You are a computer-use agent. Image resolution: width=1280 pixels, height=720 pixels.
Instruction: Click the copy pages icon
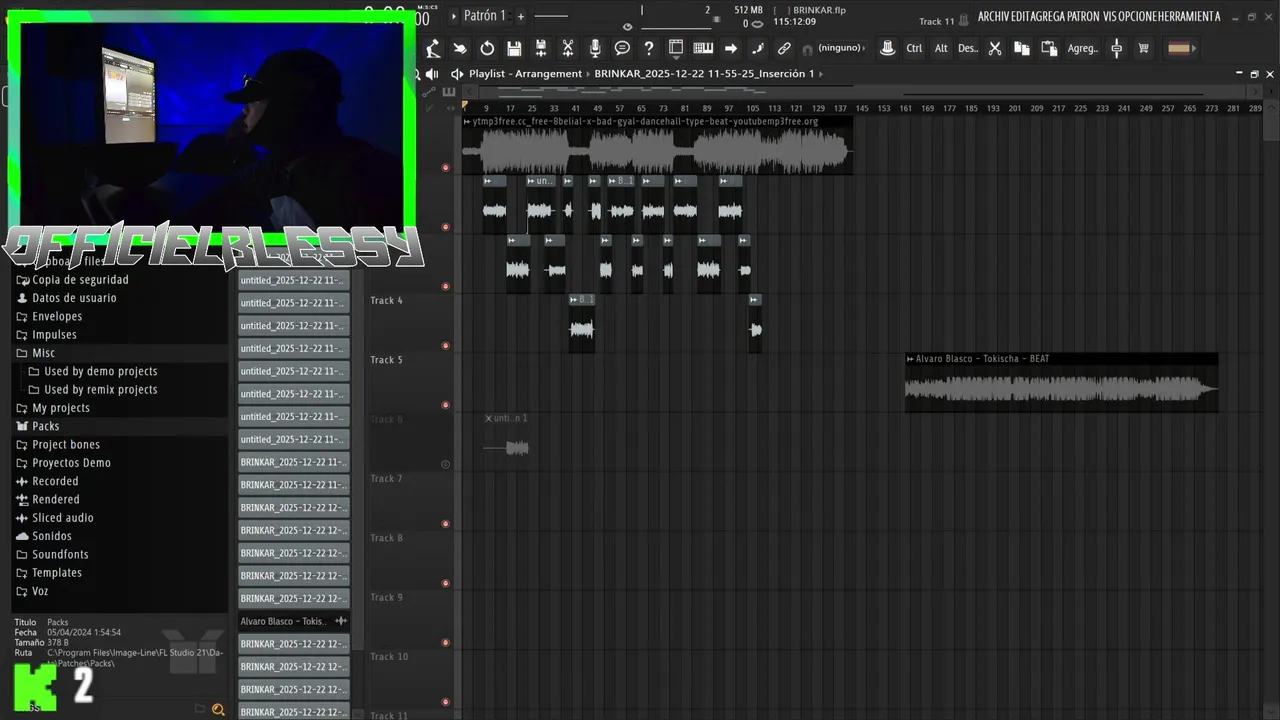pos(1021,48)
